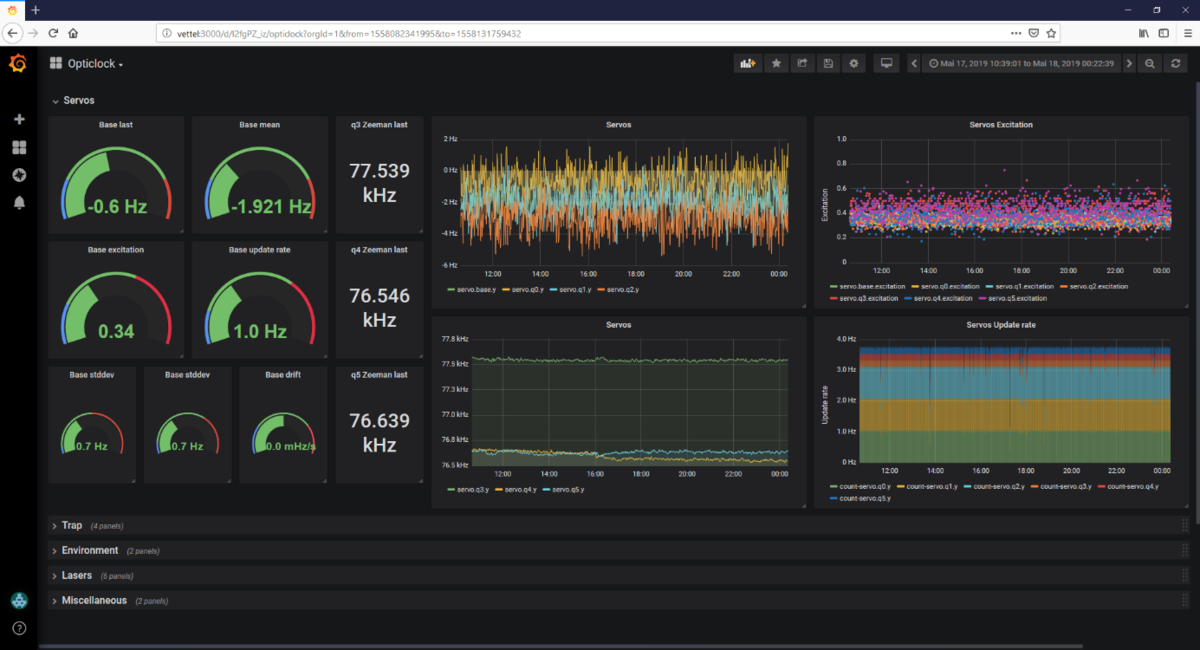This screenshot has height=650, width=1200.
Task: Click the Add panel toolbar icon
Action: coord(747,64)
